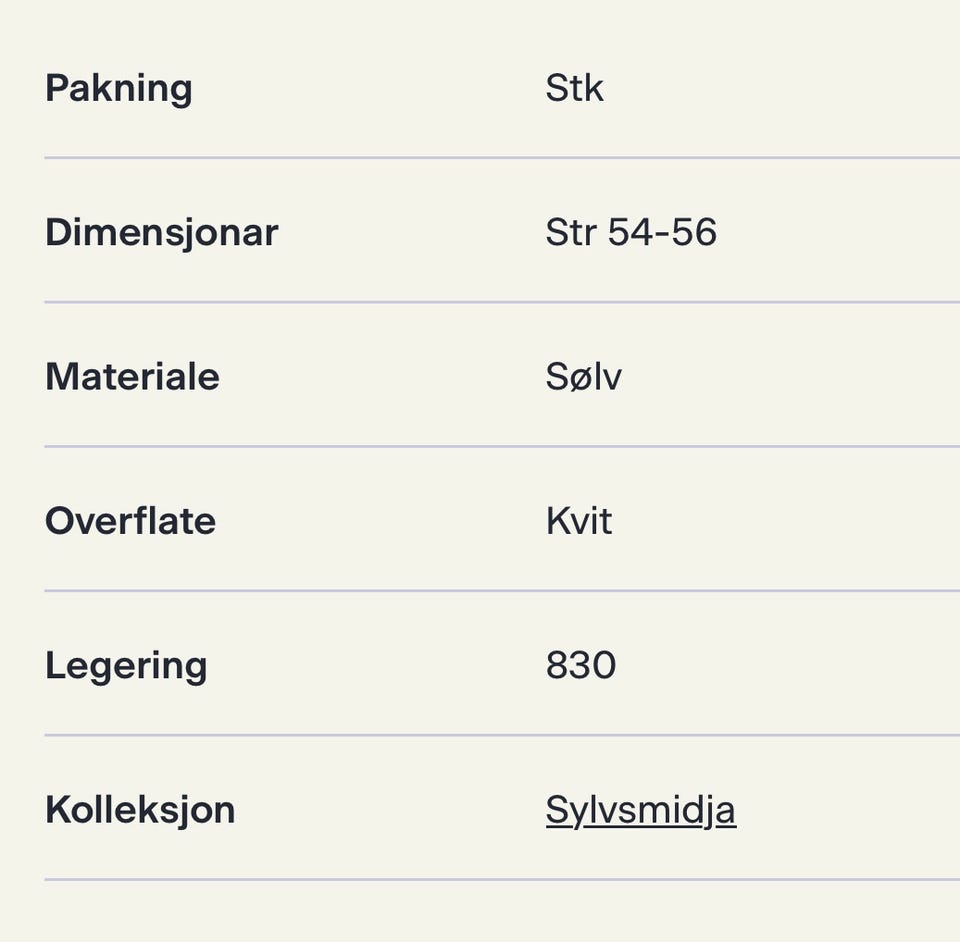Viewport: 960px width, 942px height.
Task: Click the divider line below Pakning row
Action: [502, 158]
